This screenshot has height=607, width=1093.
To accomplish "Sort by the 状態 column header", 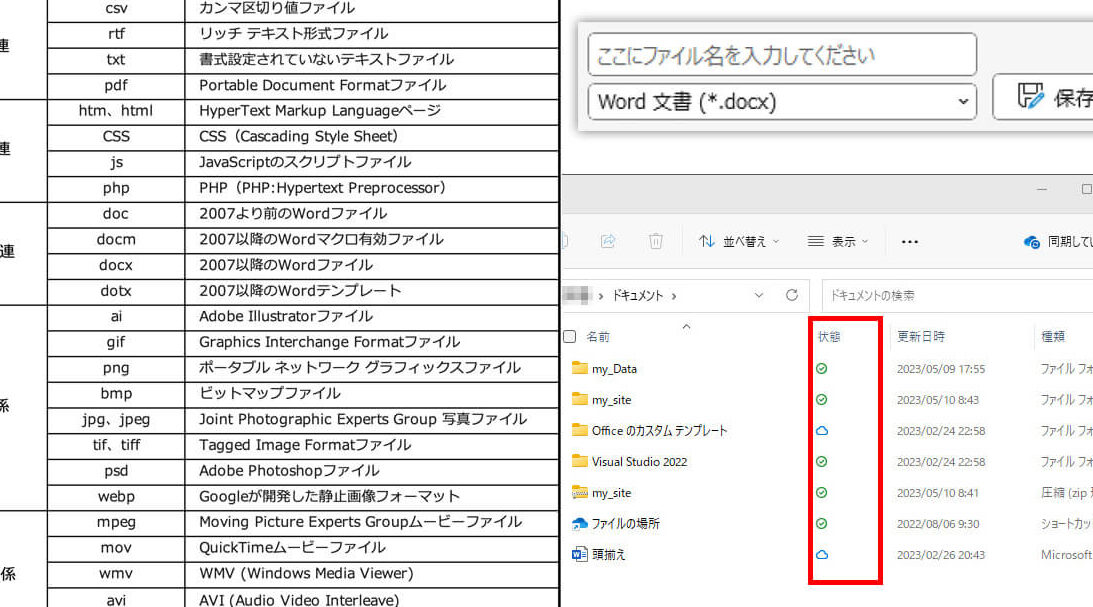I will click(829, 337).
